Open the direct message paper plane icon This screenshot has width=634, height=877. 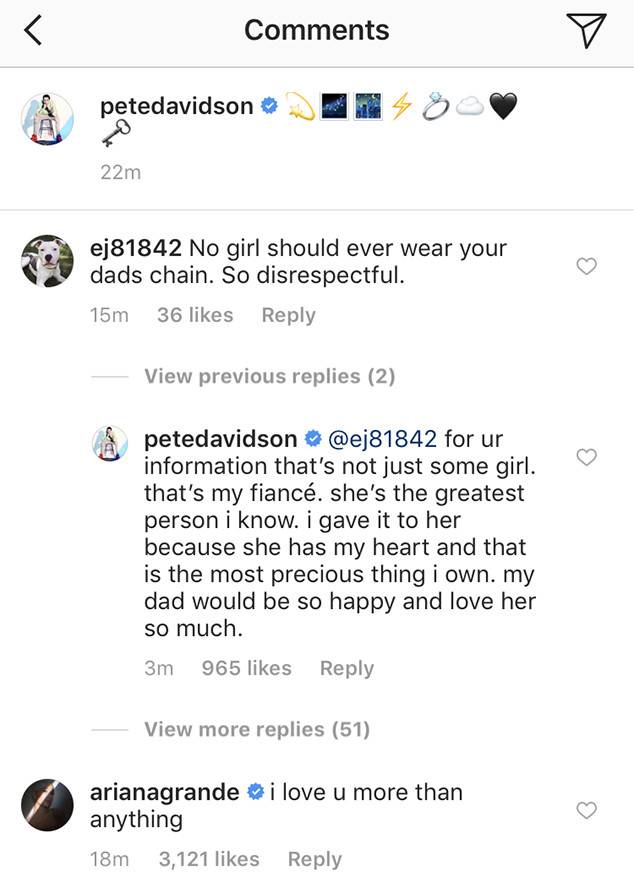(586, 30)
